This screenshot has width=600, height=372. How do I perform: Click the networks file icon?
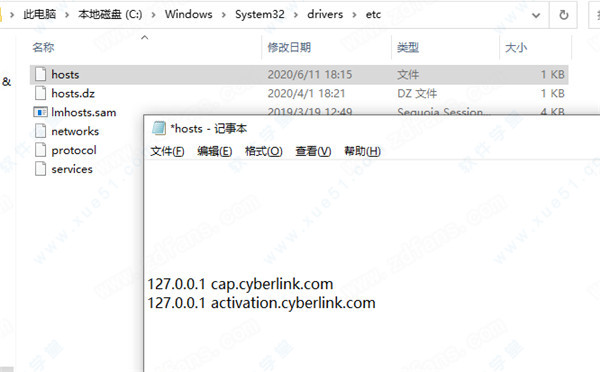(x=40, y=131)
